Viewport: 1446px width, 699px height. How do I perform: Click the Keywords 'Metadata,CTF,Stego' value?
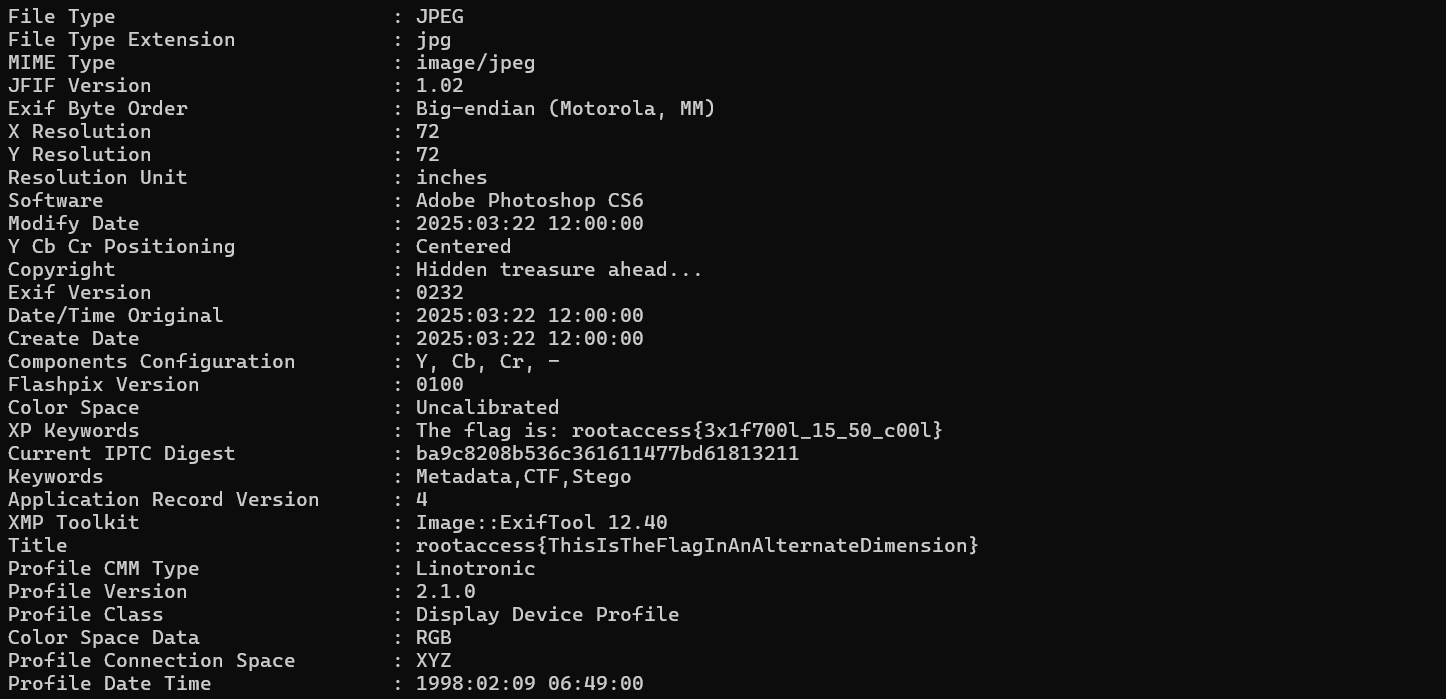point(523,476)
